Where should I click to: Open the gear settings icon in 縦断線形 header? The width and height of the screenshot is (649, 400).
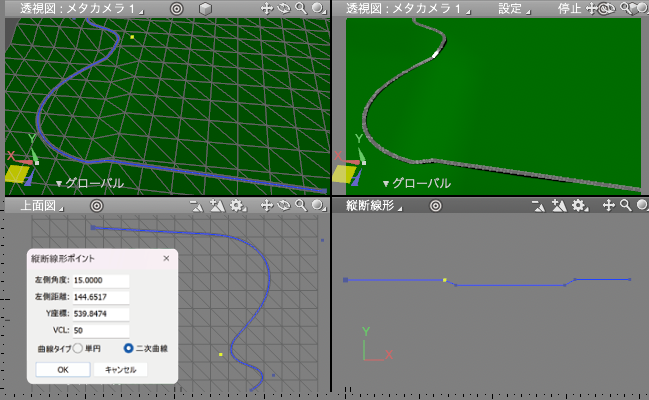point(579,205)
